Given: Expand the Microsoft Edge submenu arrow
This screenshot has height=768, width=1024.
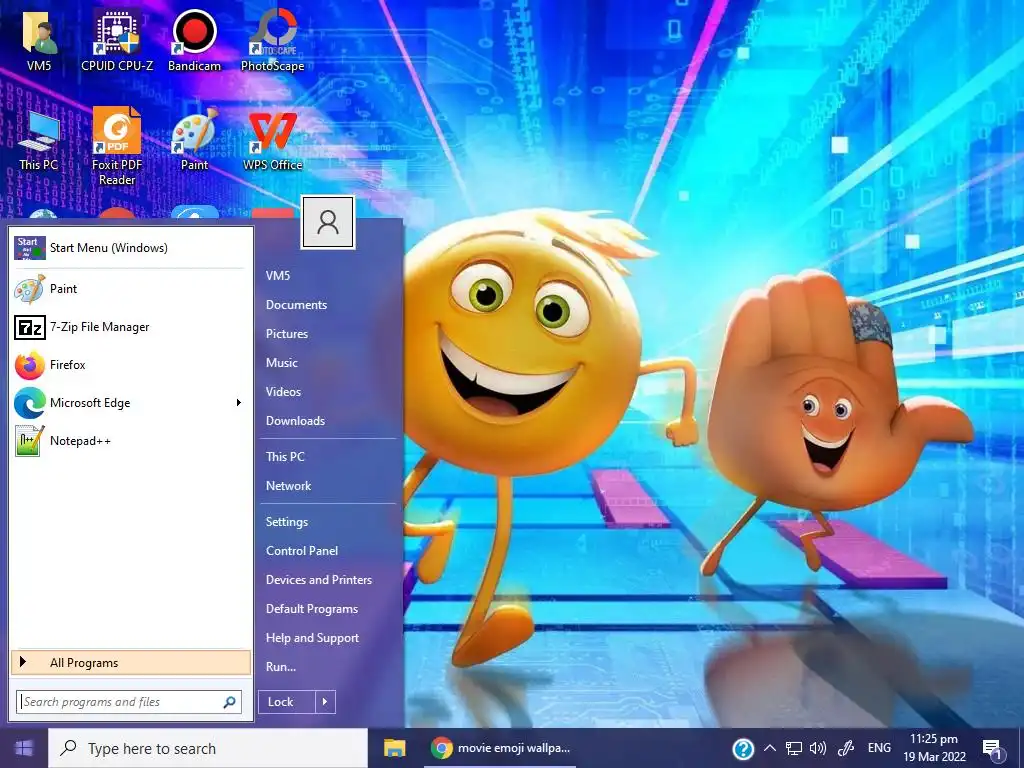Looking at the screenshot, I should coord(239,403).
